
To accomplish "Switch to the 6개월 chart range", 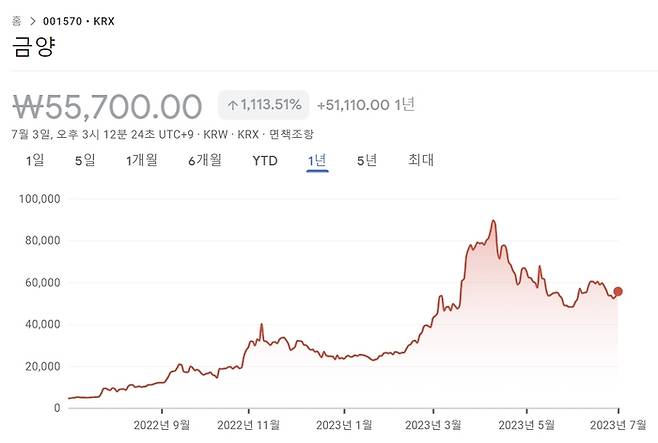I will (205, 160).
